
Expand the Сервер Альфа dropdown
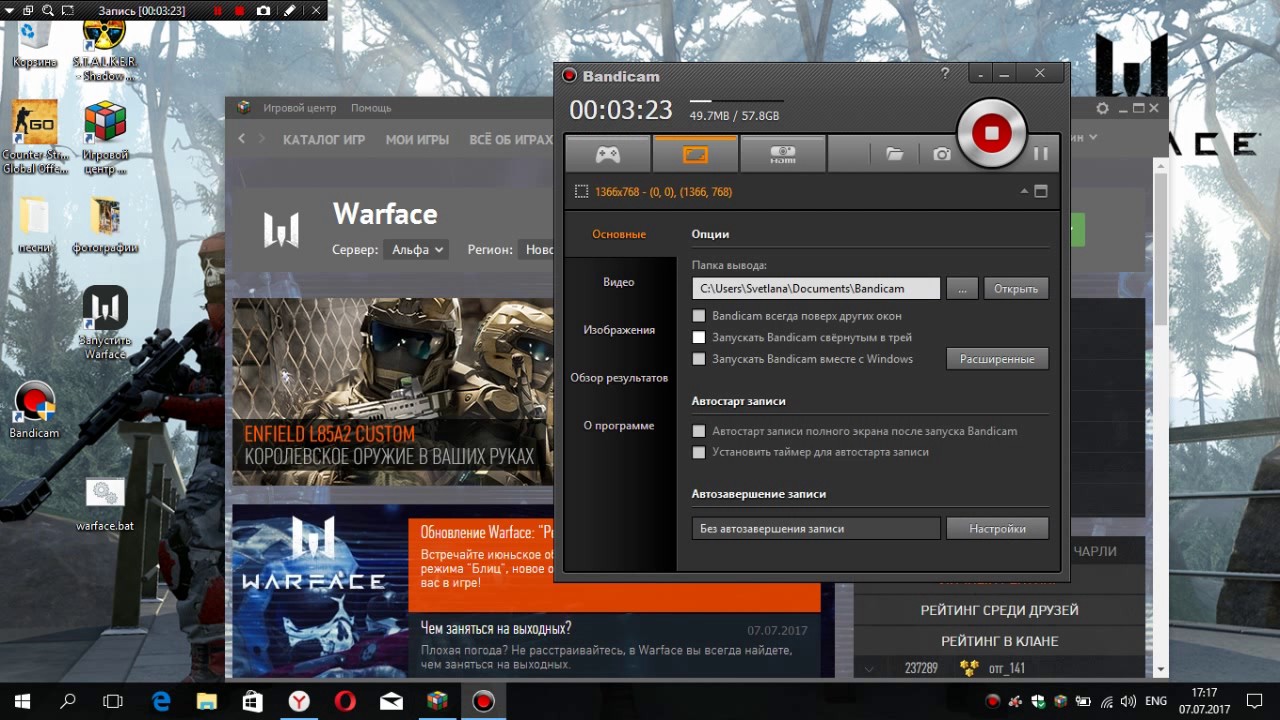(x=415, y=250)
